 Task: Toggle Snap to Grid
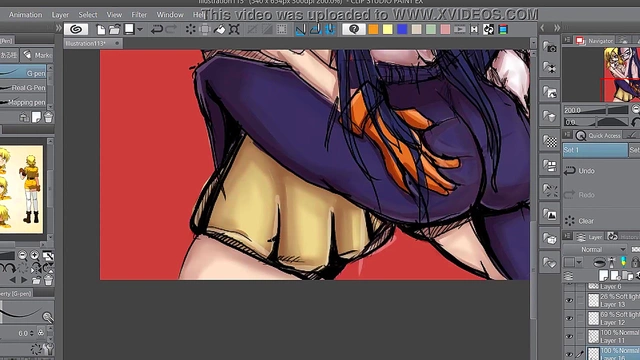tap(330, 29)
